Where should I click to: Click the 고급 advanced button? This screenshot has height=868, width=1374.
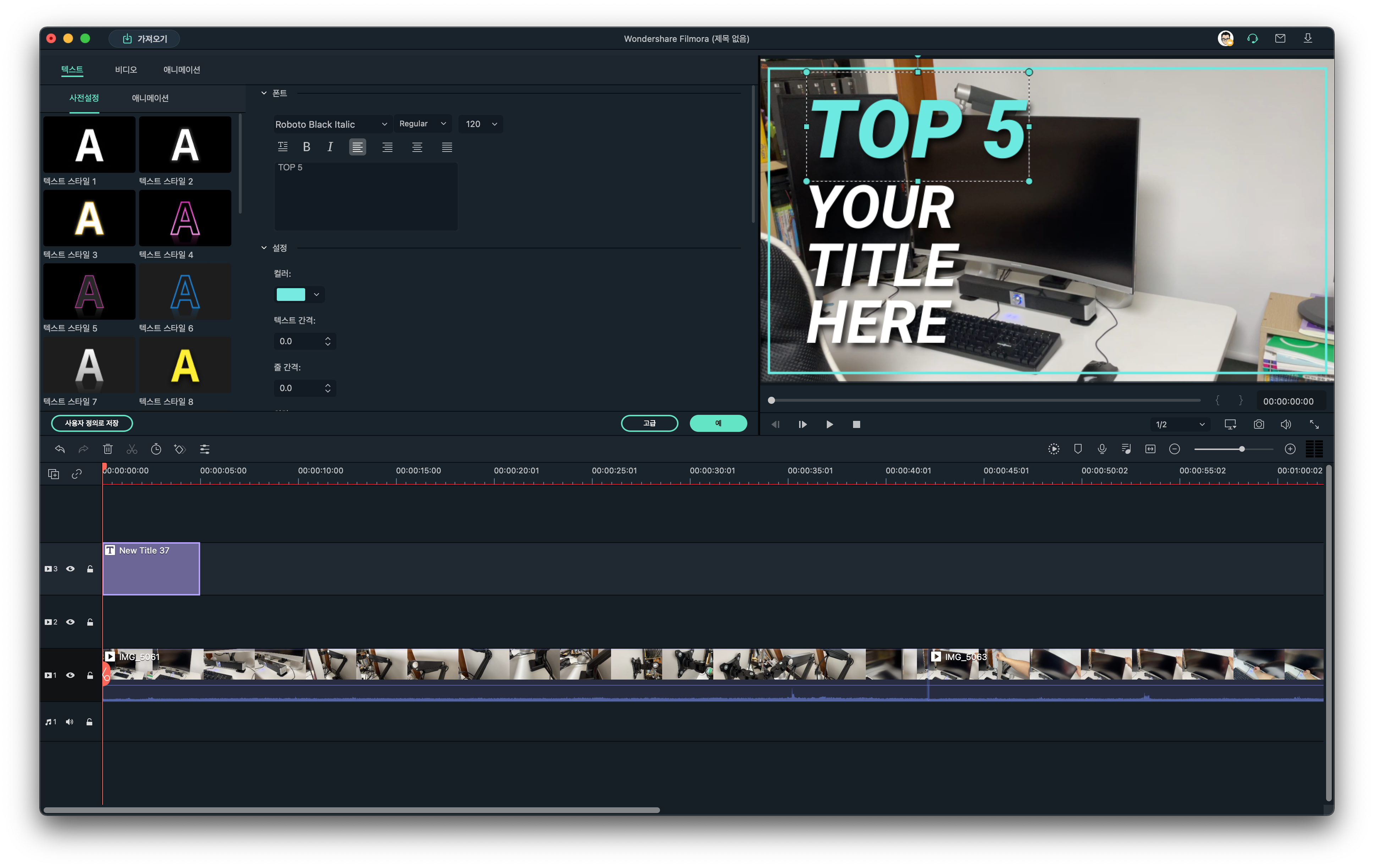coord(649,423)
